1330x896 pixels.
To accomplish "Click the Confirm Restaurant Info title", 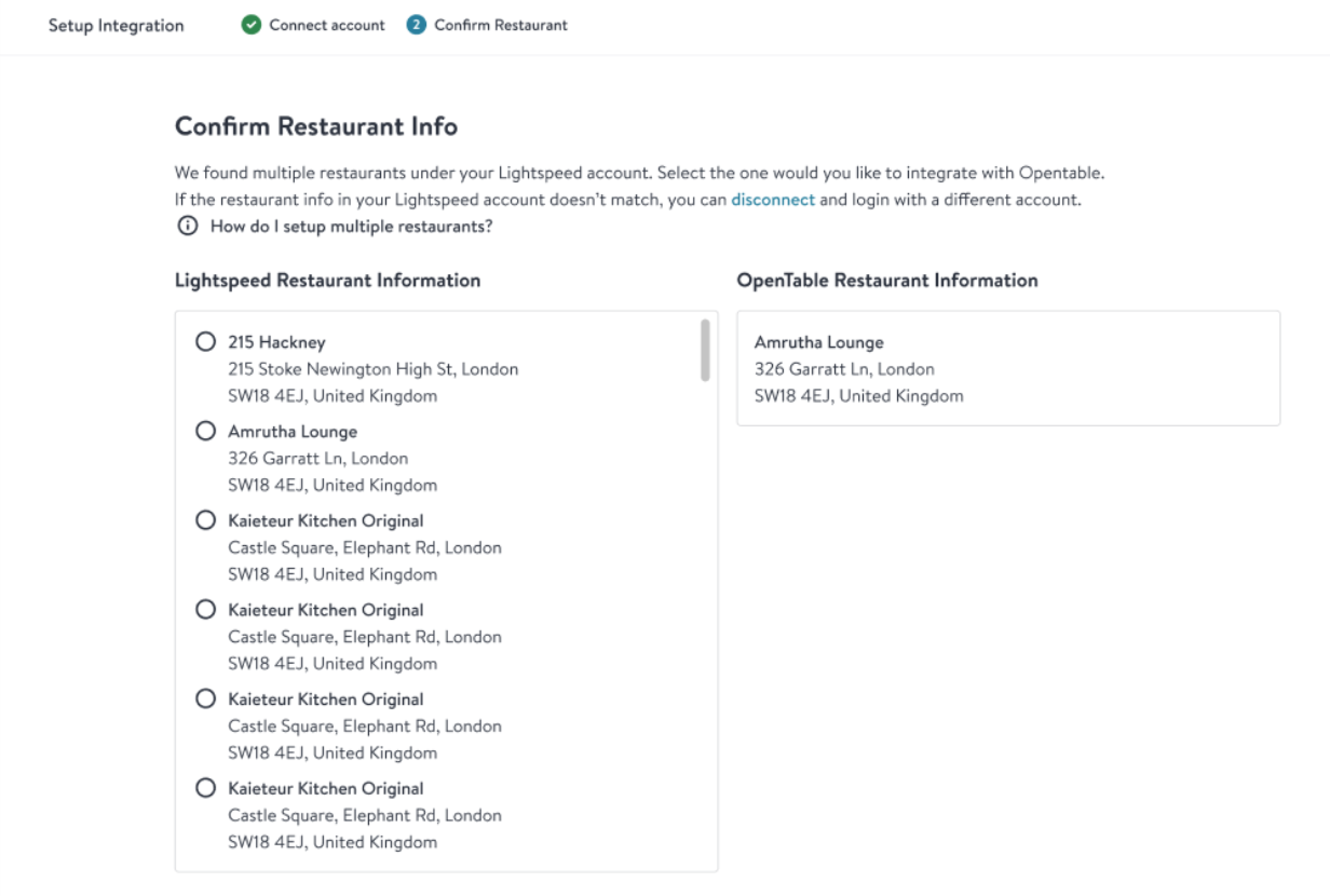I will coord(316,126).
